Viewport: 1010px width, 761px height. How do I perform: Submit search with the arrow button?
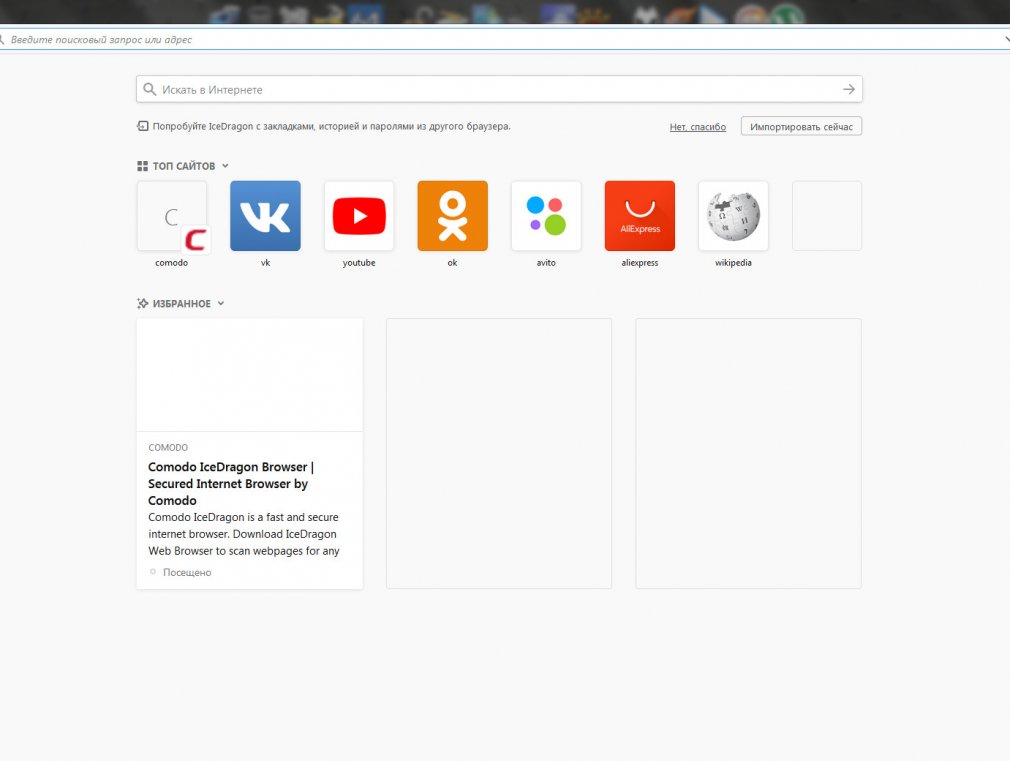(849, 90)
